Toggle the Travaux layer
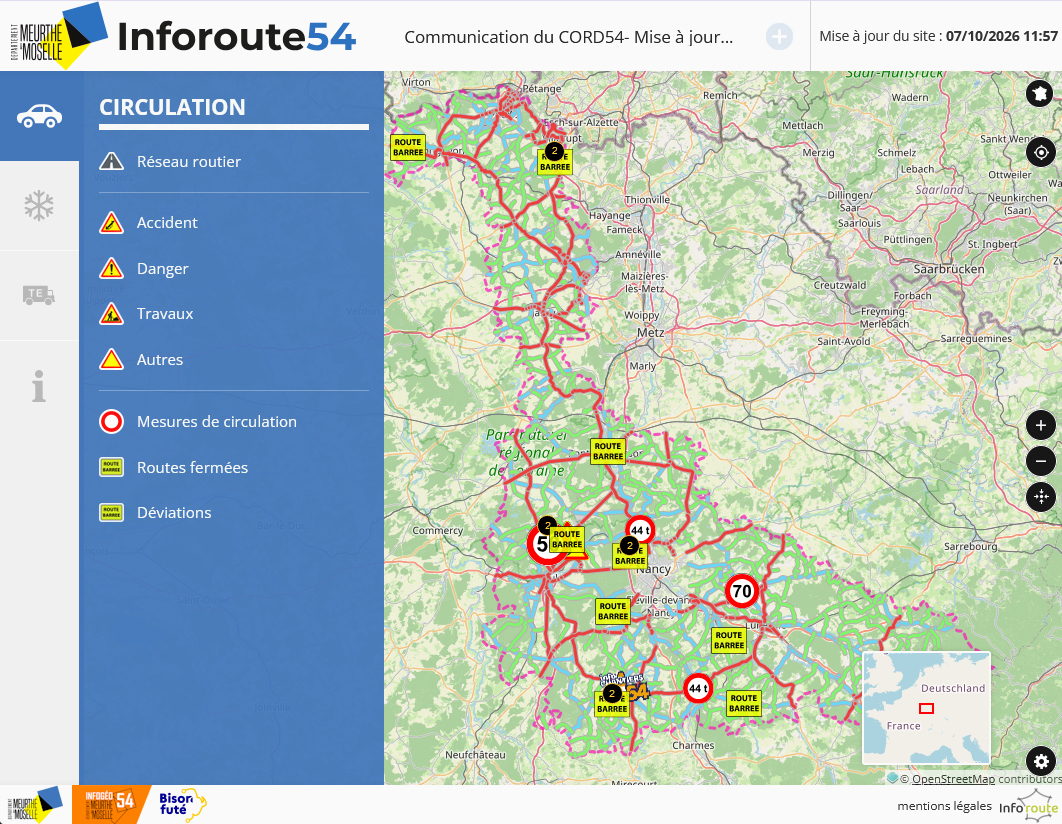The image size is (1062, 824). tap(146, 313)
